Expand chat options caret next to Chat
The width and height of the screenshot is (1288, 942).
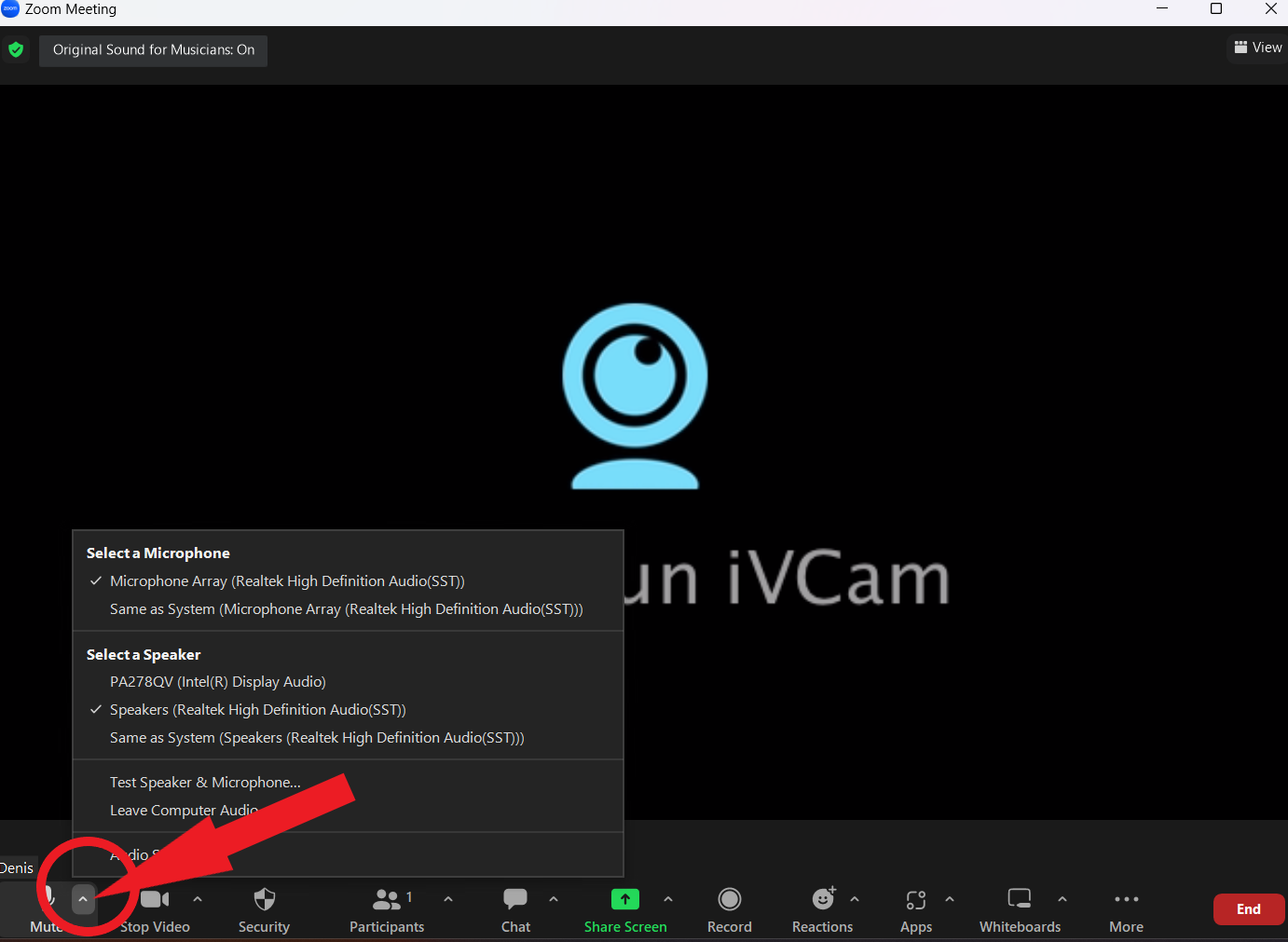coord(554,899)
